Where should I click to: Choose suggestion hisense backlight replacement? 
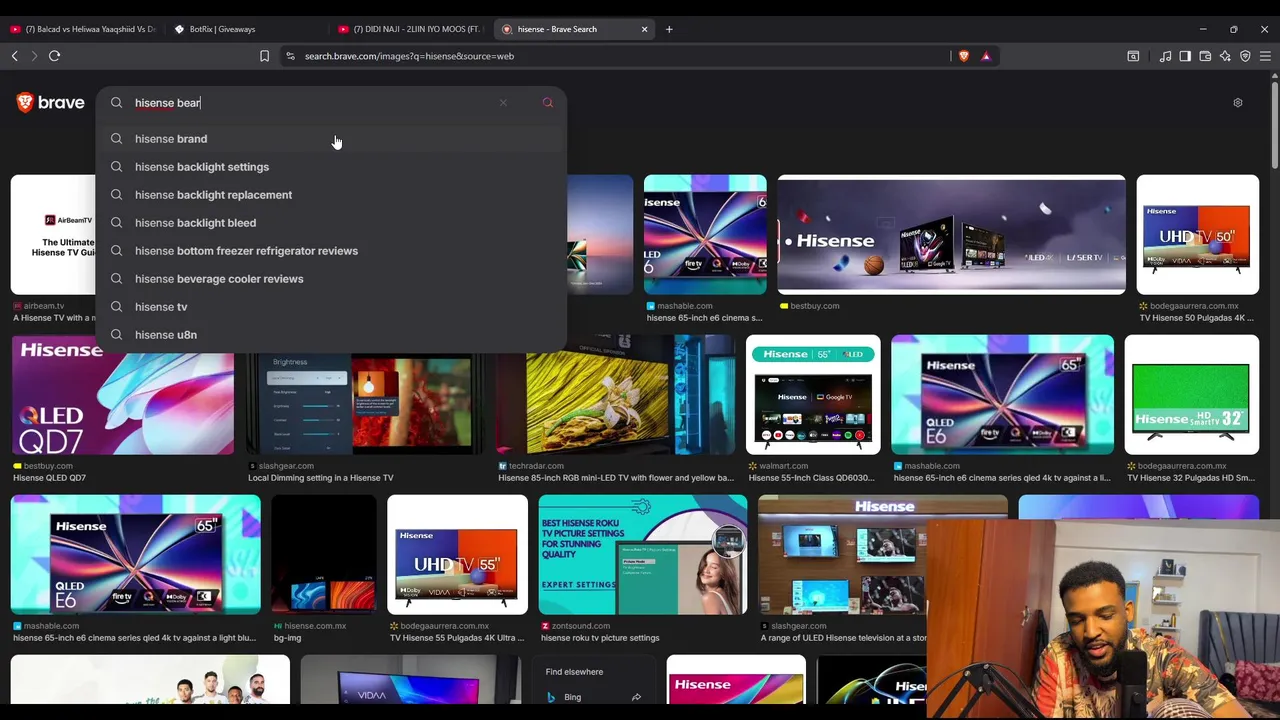(x=331, y=195)
